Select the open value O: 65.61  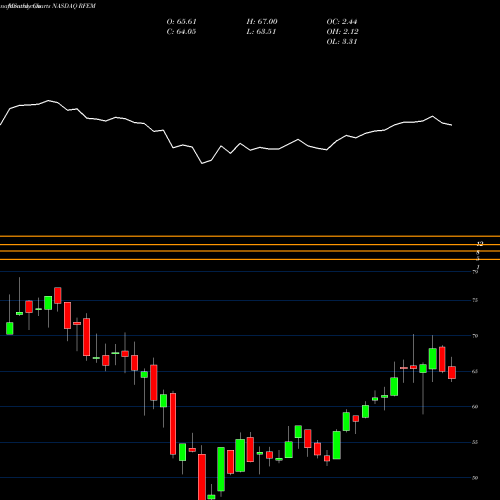click(x=182, y=22)
